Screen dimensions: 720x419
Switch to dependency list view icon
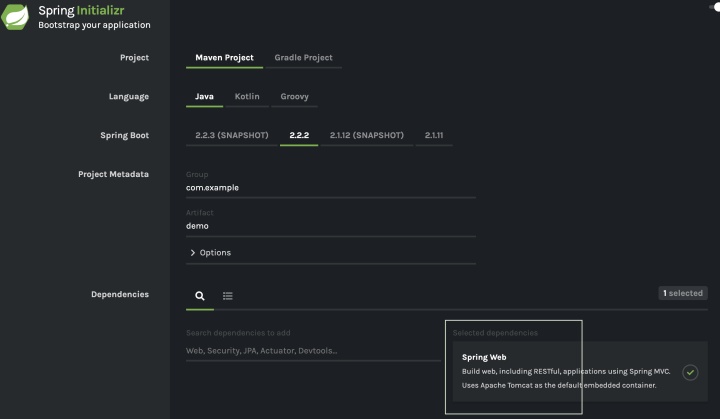pos(228,296)
